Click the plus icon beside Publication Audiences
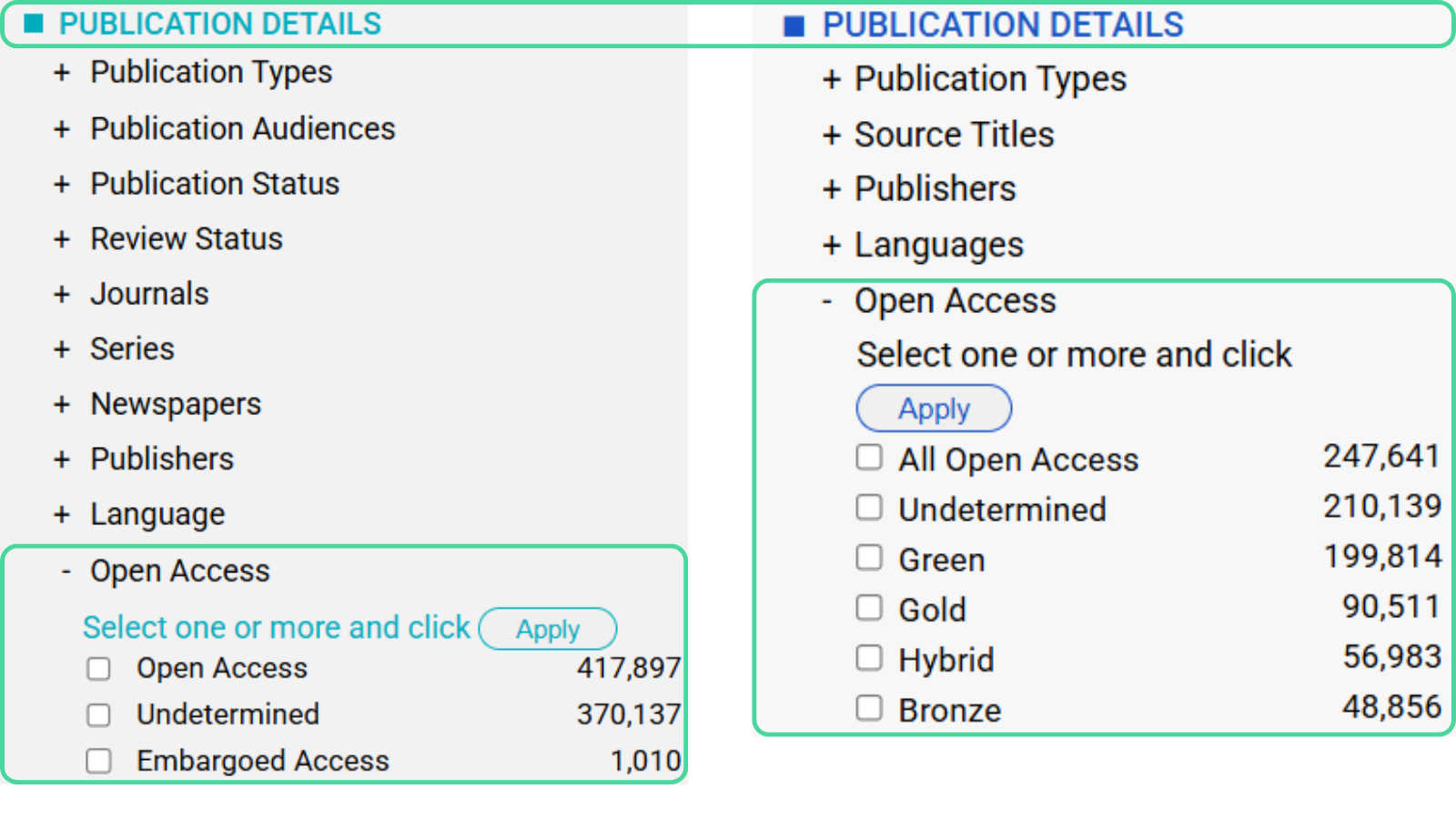Image resolution: width=1456 pixels, height=819 pixels. [62, 129]
